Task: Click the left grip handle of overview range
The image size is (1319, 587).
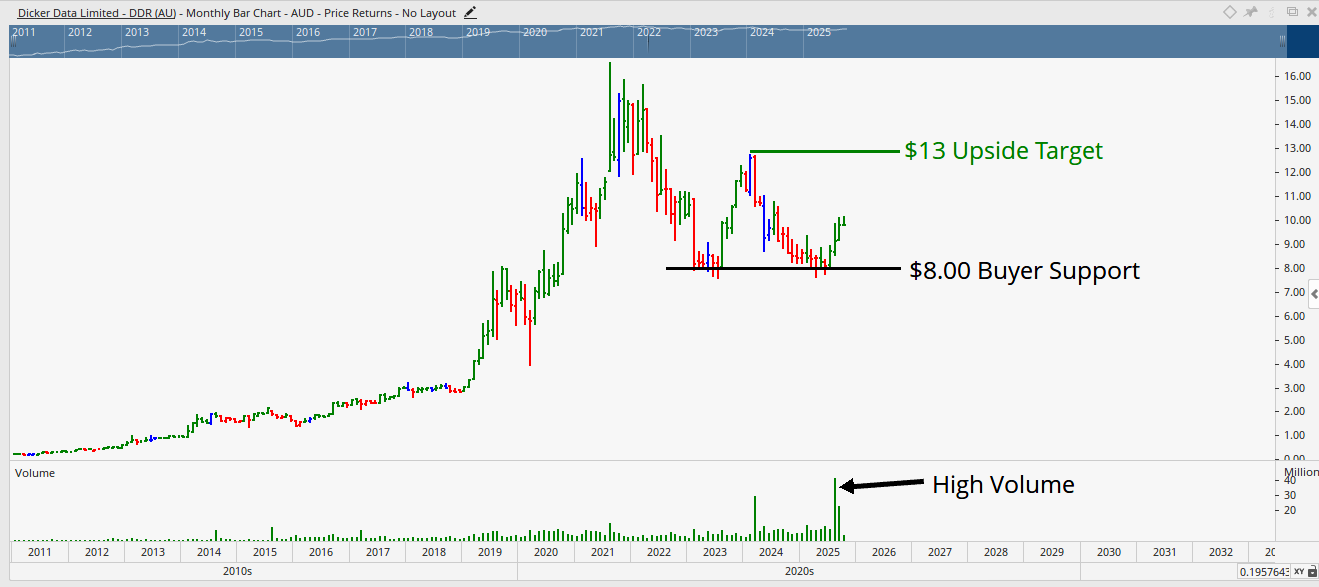Action: (15, 42)
